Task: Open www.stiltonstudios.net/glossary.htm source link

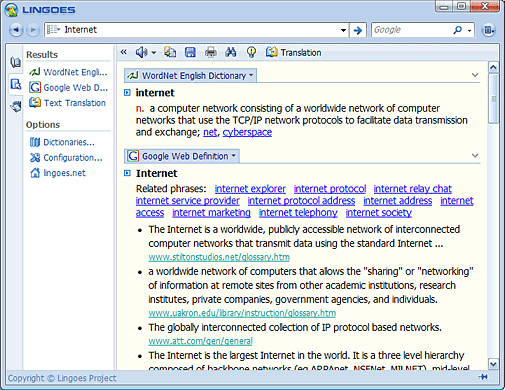Action: point(219,257)
